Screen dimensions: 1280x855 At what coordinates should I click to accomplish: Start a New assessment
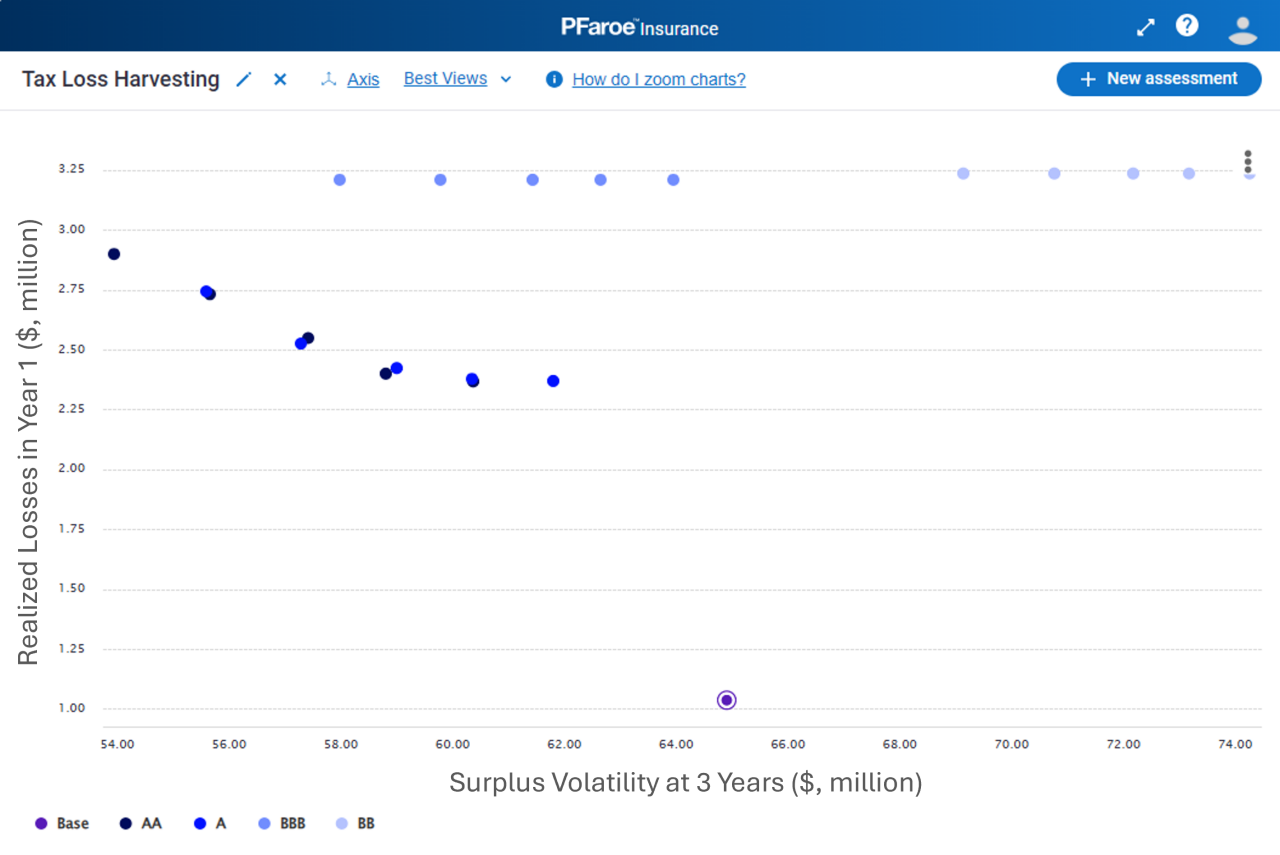coord(1158,79)
